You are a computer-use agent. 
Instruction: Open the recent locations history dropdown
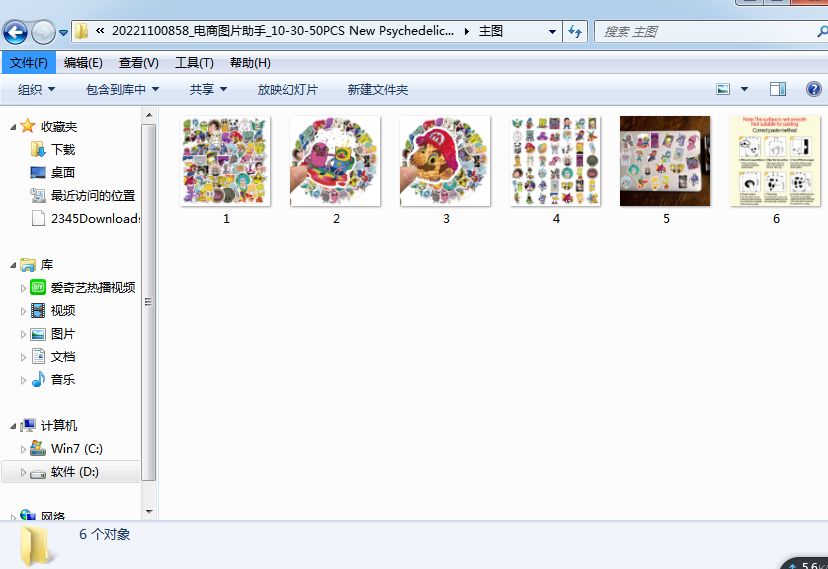tap(63, 33)
